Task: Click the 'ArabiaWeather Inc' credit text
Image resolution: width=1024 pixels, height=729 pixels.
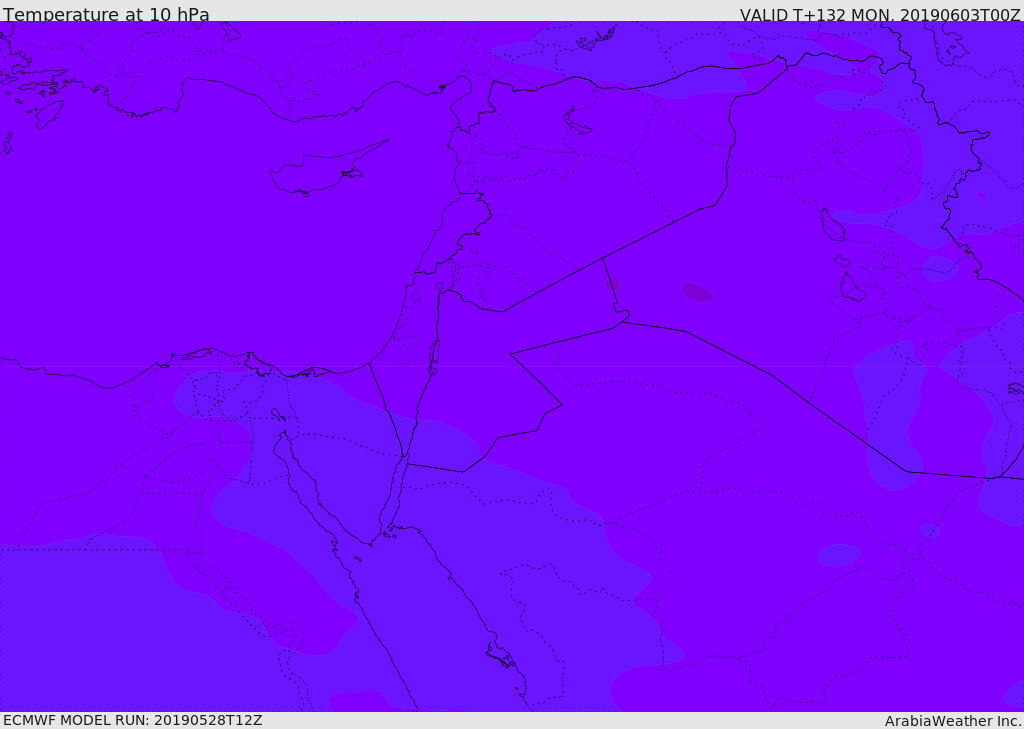Action: (x=953, y=721)
